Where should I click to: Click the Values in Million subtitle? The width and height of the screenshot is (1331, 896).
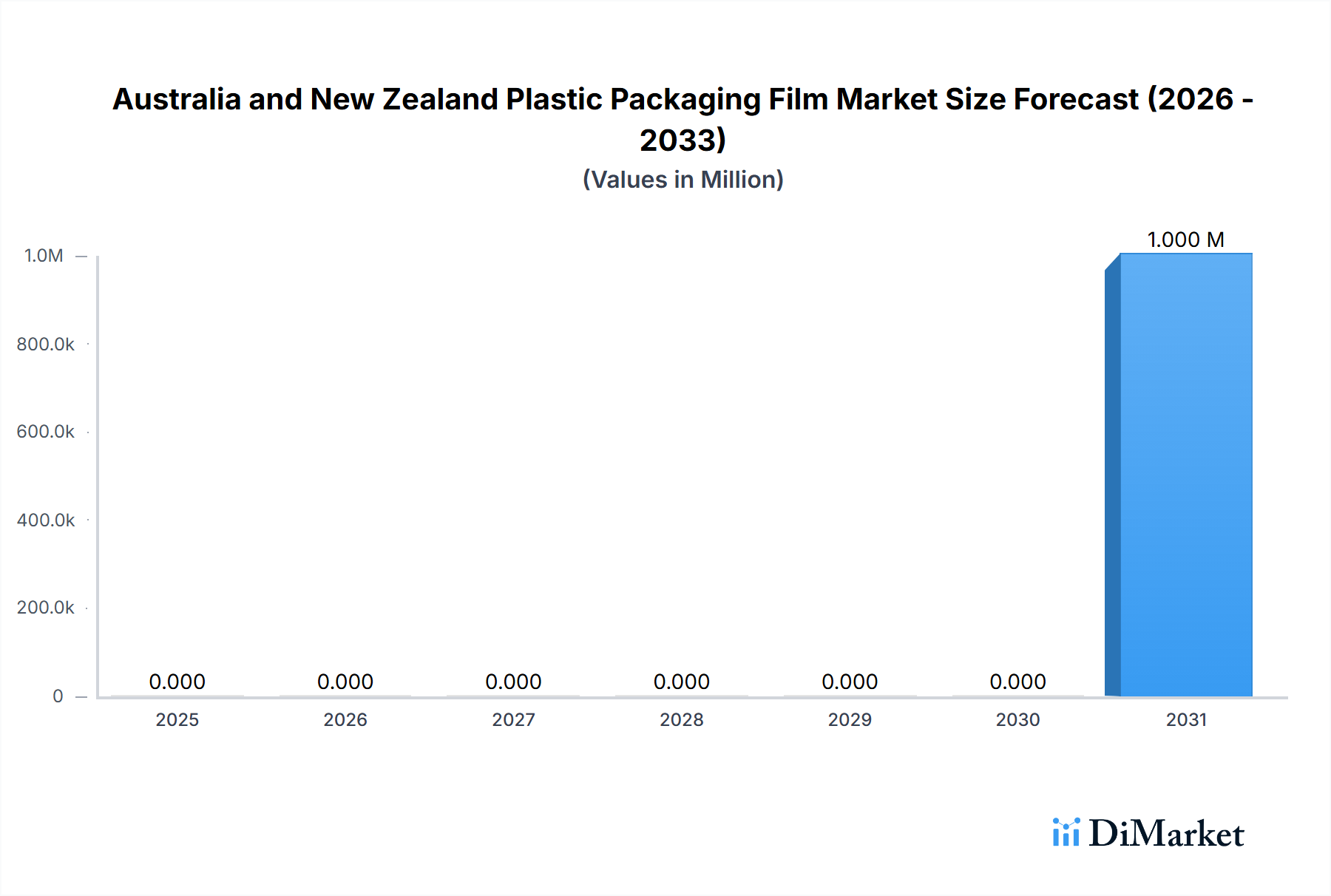[x=682, y=178]
